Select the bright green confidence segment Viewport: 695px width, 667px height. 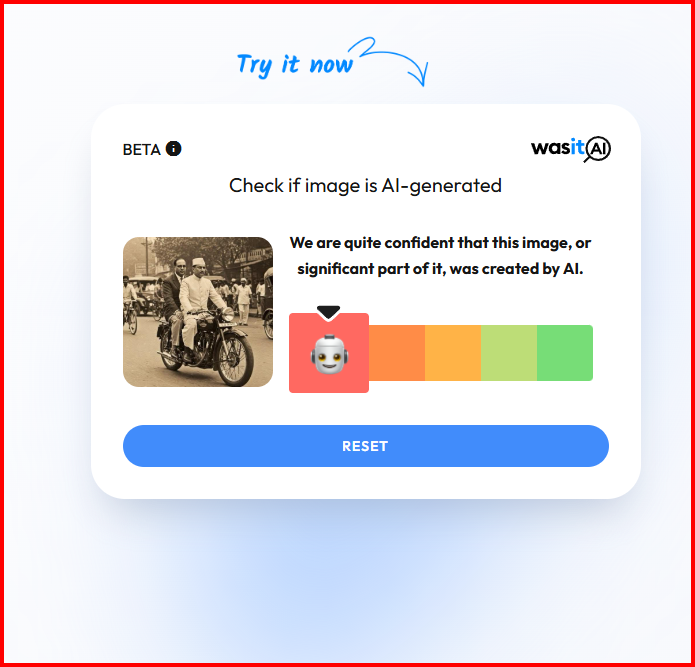565,353
